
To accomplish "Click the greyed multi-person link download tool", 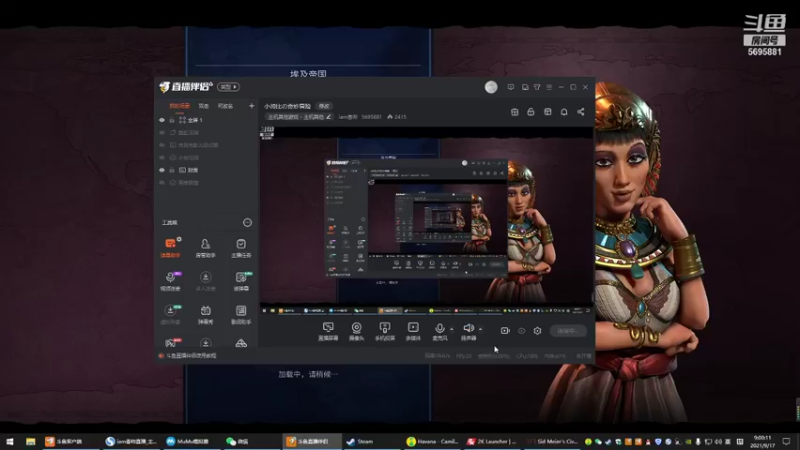I will coord(205,281).
